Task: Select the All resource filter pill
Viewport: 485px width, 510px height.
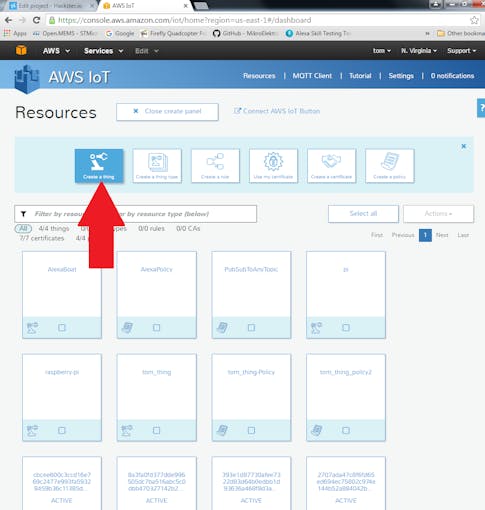Action: coord(23,228)
